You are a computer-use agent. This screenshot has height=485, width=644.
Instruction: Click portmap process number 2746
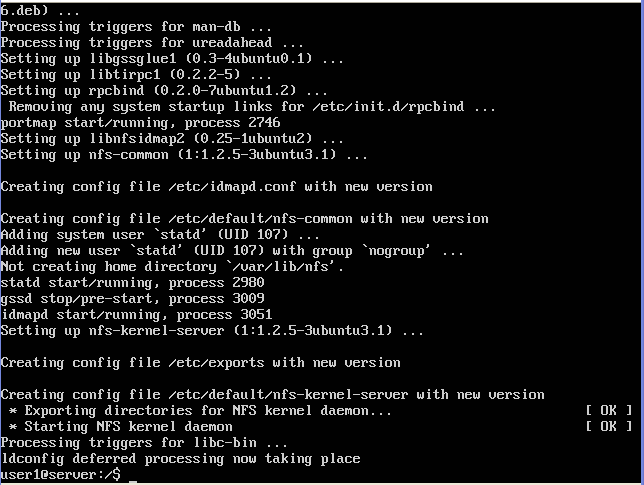(x=264, y=122)
